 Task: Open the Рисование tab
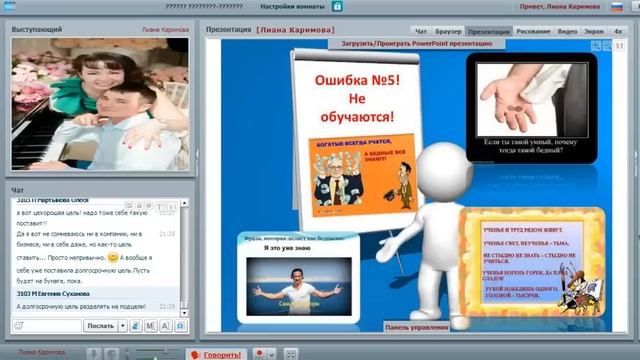(533, 31)
